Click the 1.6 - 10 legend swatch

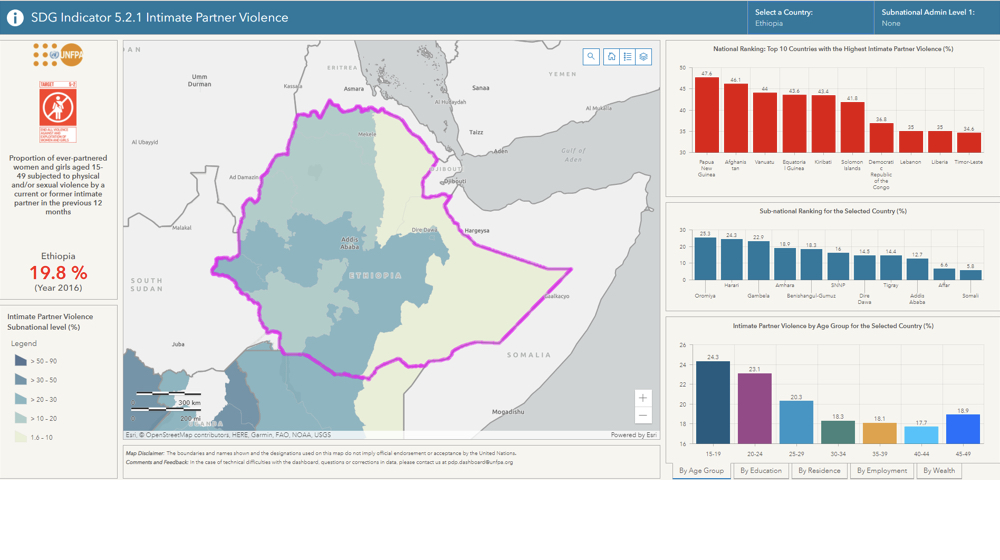pos(20,438)
